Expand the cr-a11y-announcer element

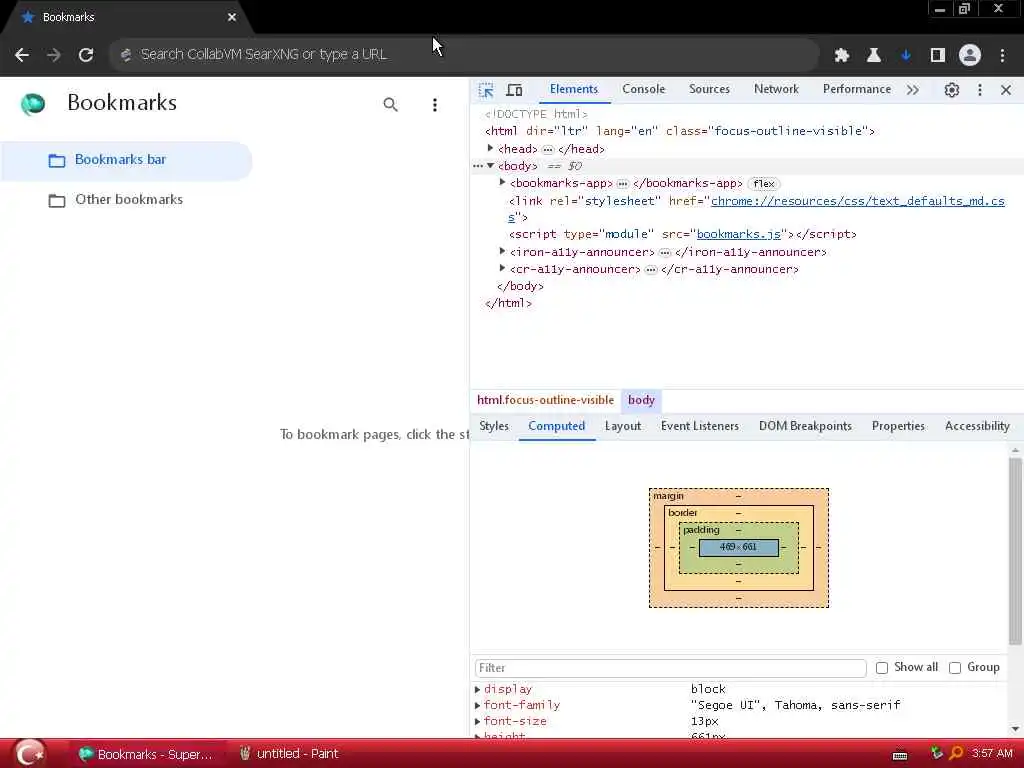pyautogui.click(x=502, y=268)
